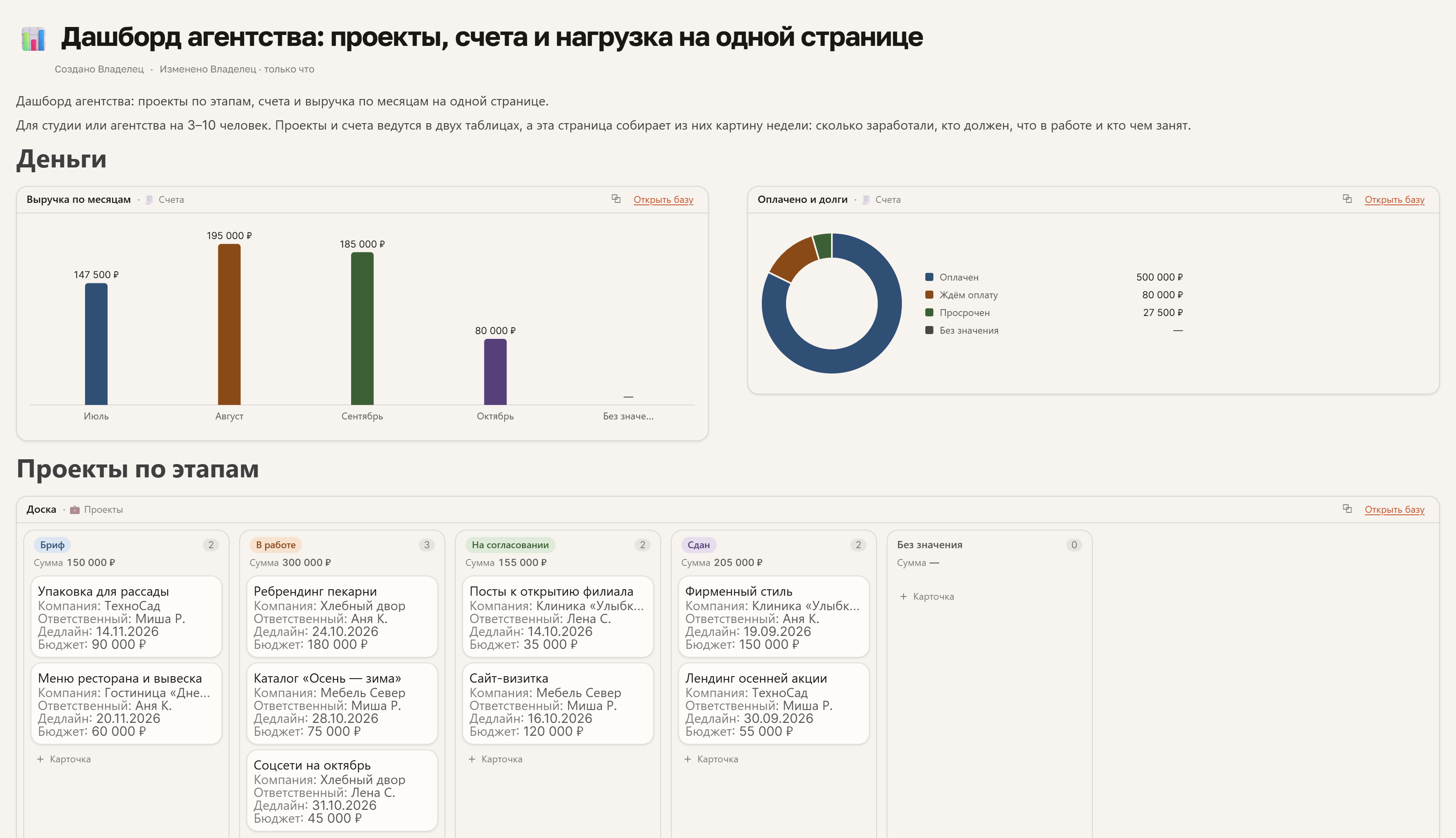Click dark Без значения legend swatch

tap(929, 330)
